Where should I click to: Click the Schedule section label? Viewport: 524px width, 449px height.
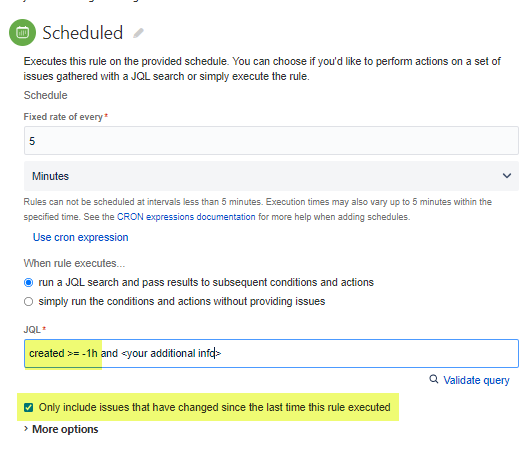point(45,95)
